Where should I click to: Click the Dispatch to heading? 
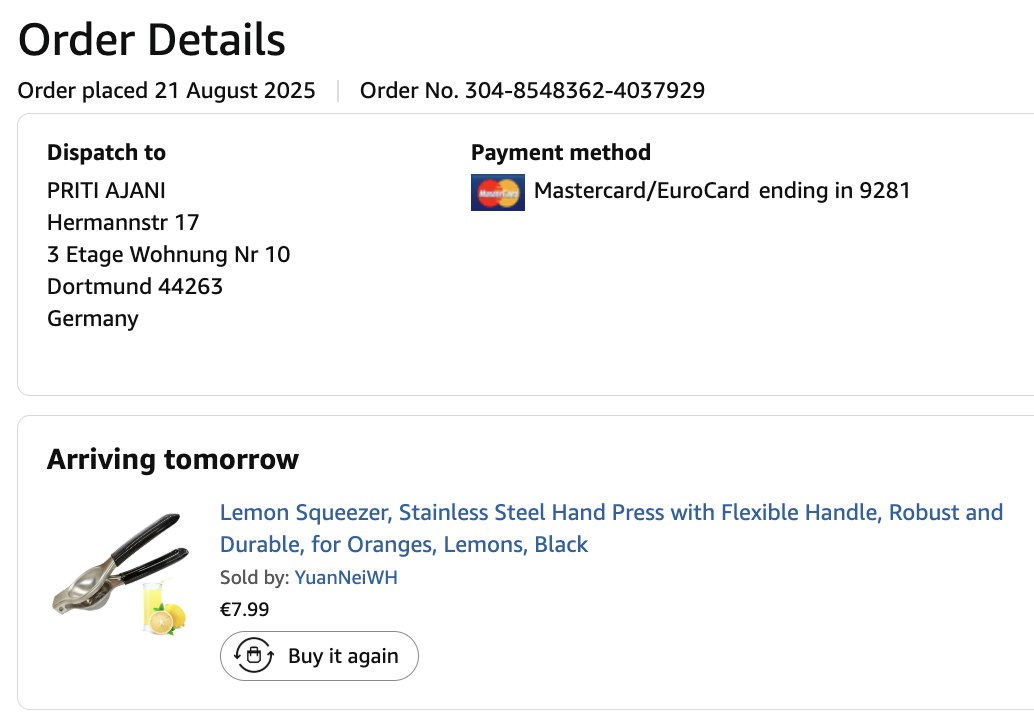[106, 153]
